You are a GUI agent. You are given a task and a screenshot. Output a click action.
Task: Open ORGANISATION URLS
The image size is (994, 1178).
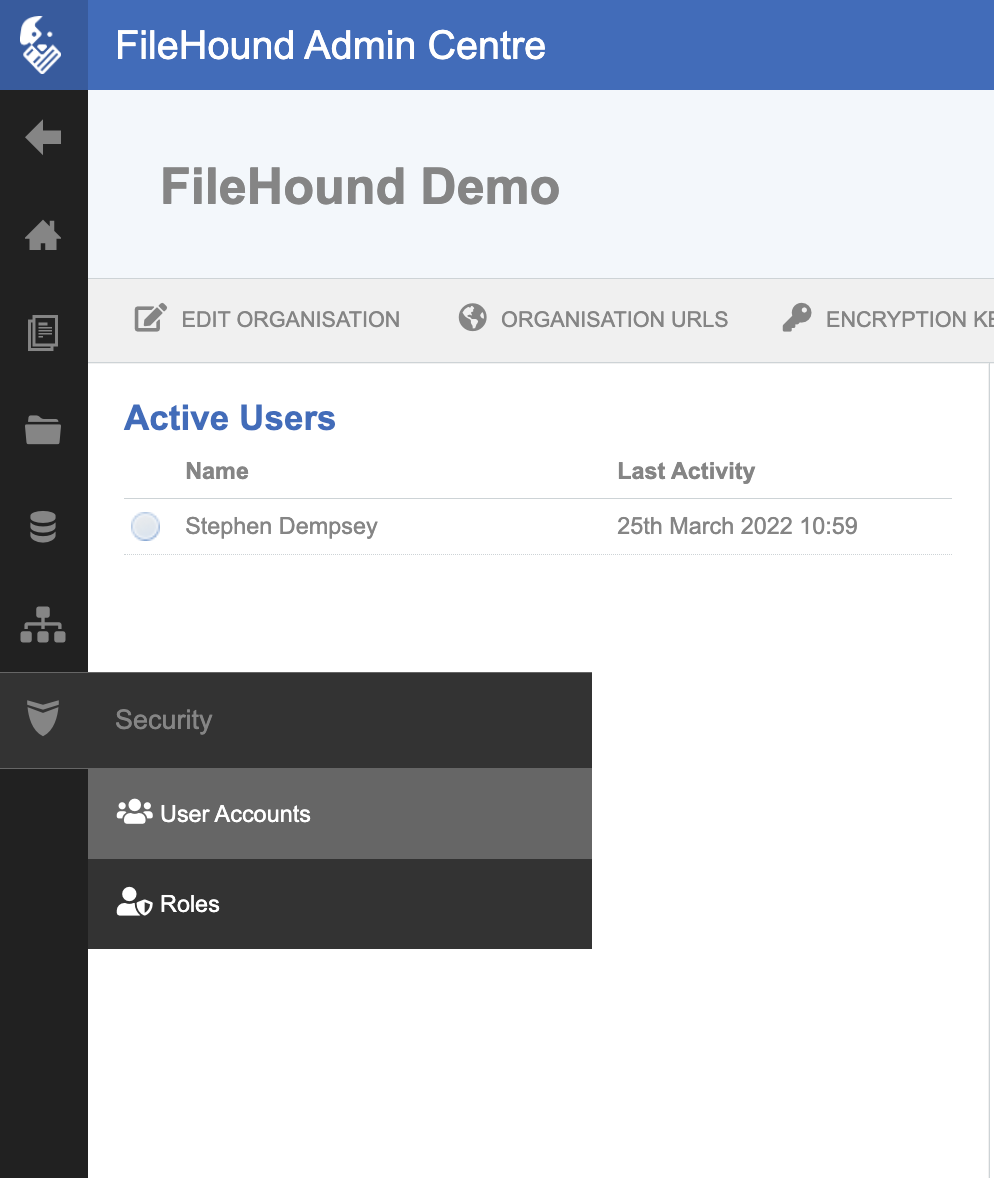pyautogui.click(x=593, y=319)
